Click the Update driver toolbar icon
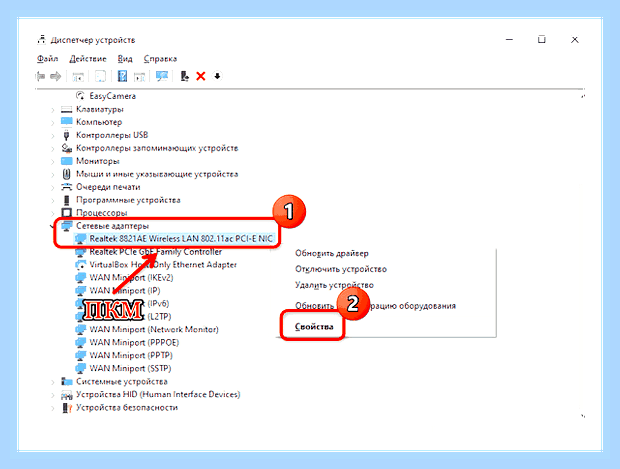 coord(184,76)
